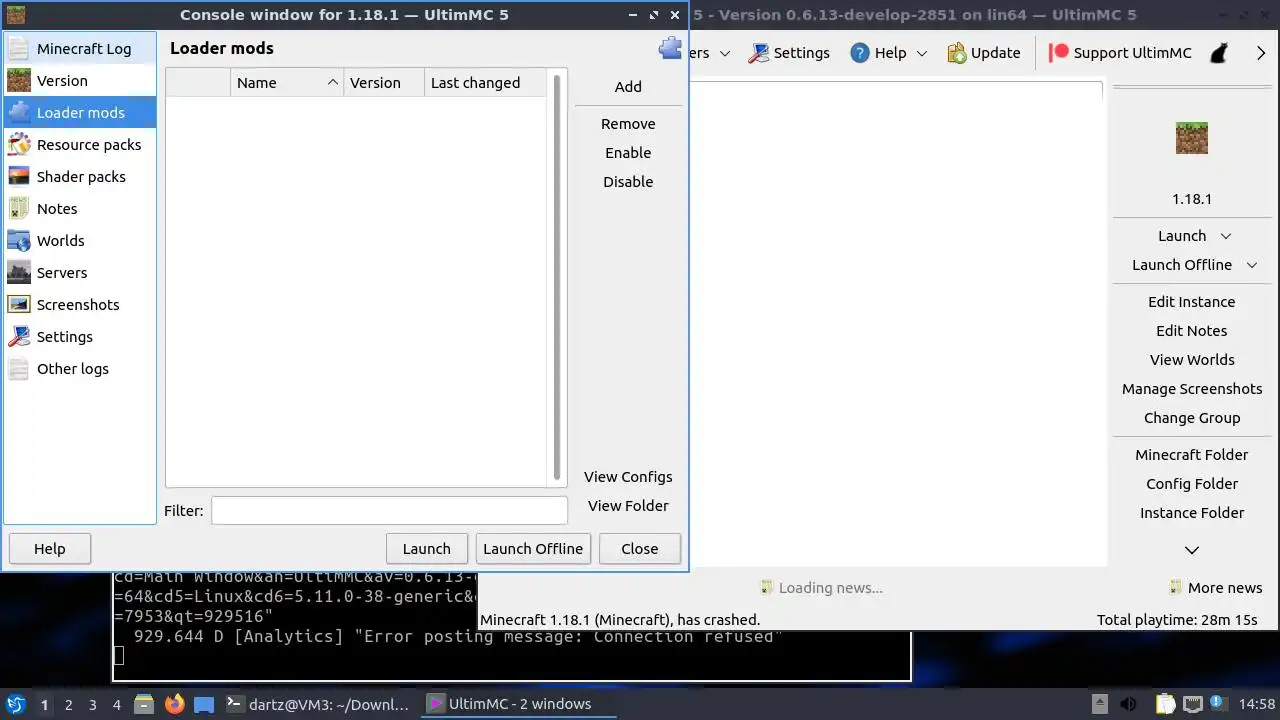Click Add mod button
This screenshot has width=1280, height=720.
(x=628, y=87)
